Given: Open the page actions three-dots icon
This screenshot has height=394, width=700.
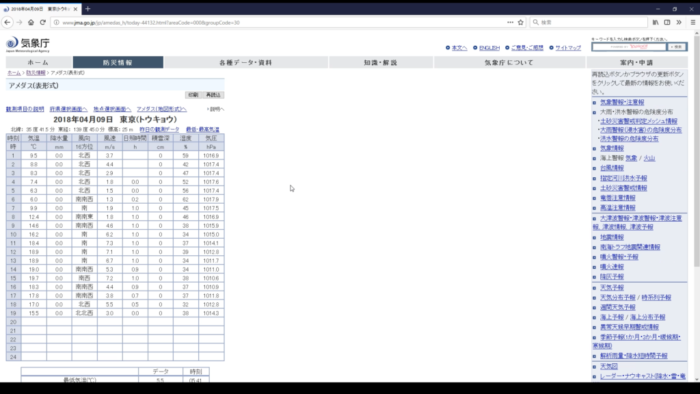Looking at the screenshot, I should coord(510,22).
